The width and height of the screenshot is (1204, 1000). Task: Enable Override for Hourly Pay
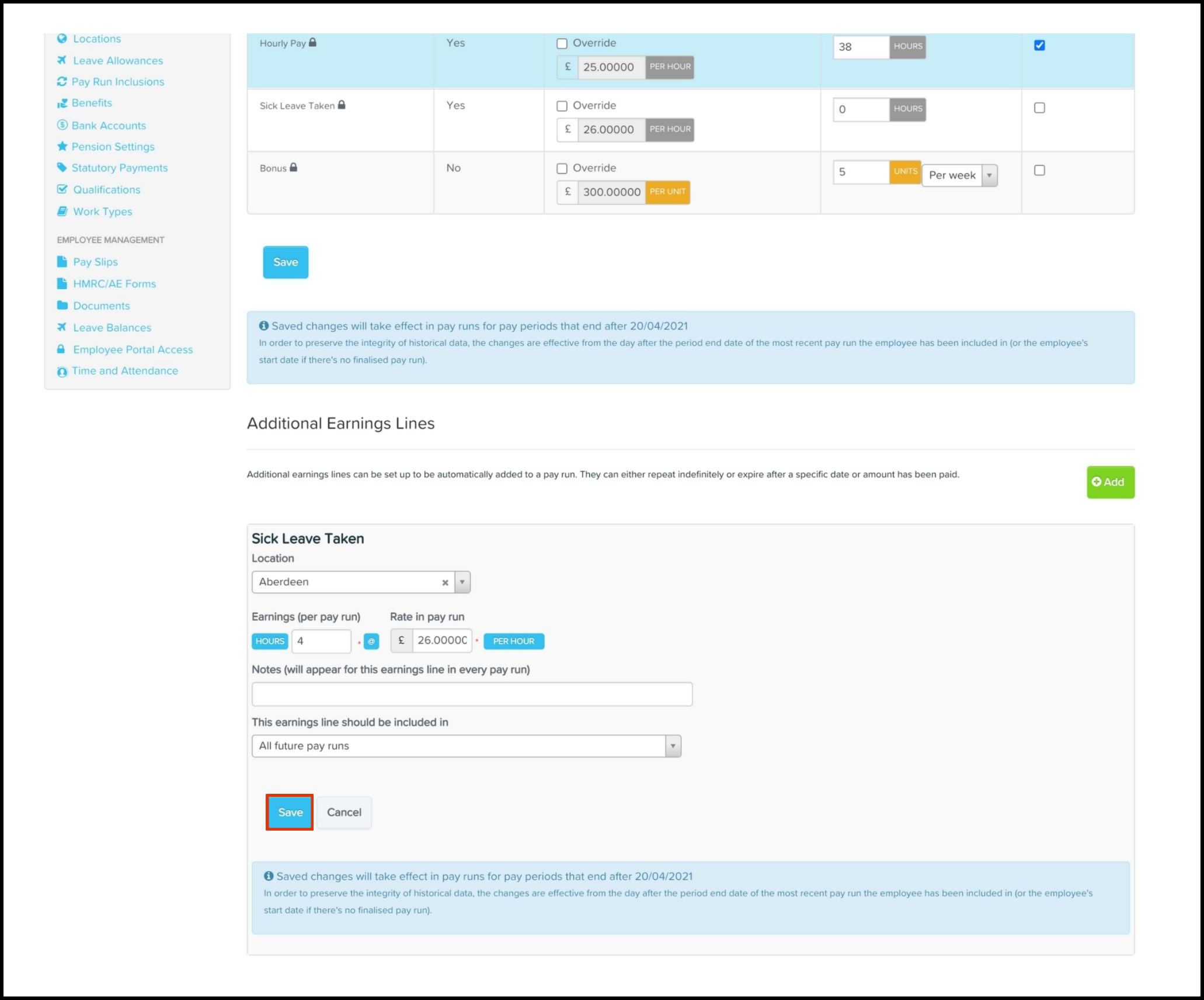[562, 43]
